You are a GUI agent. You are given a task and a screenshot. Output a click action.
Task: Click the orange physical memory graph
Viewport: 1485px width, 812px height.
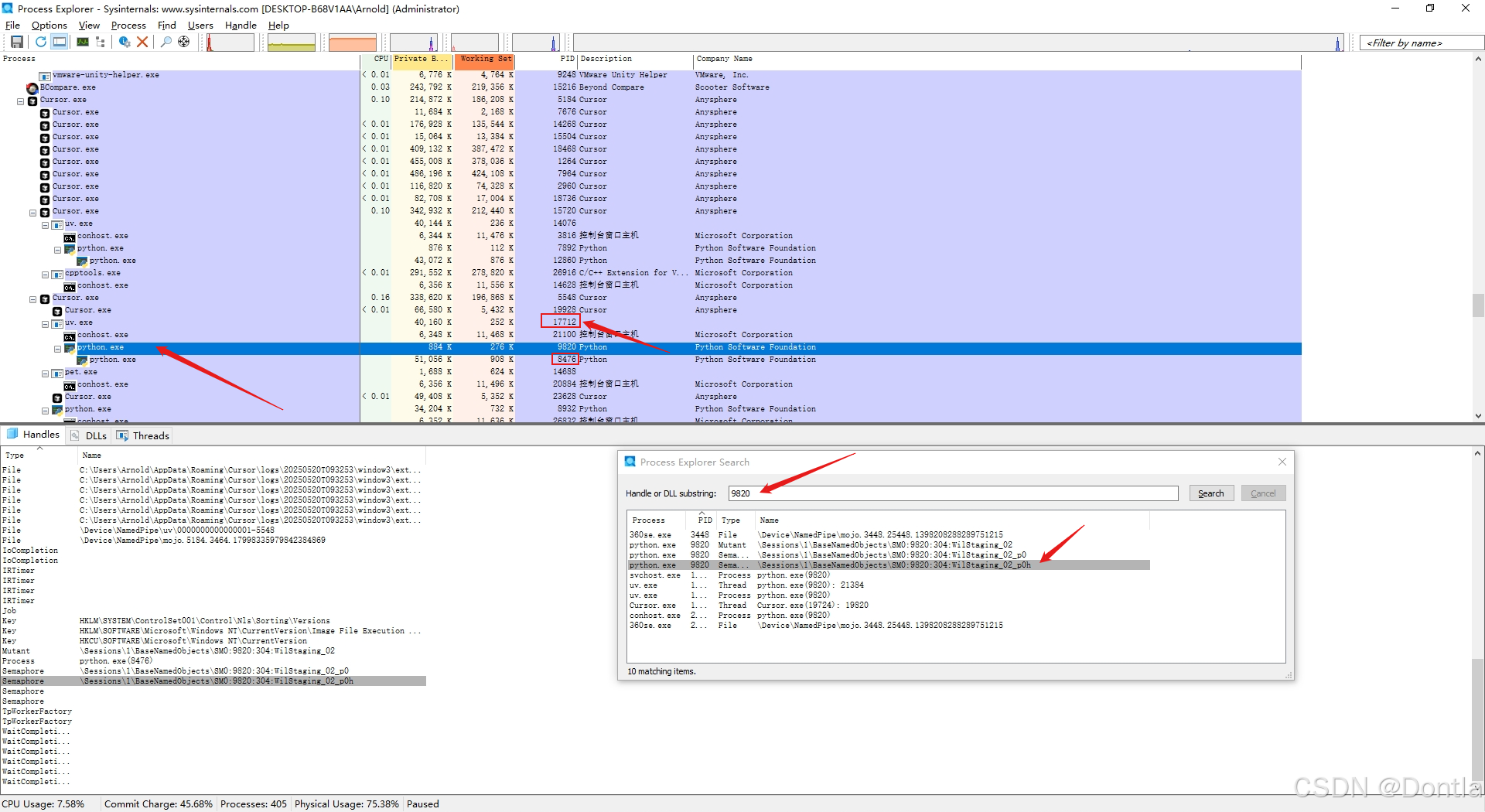click(x=353, y=43)
